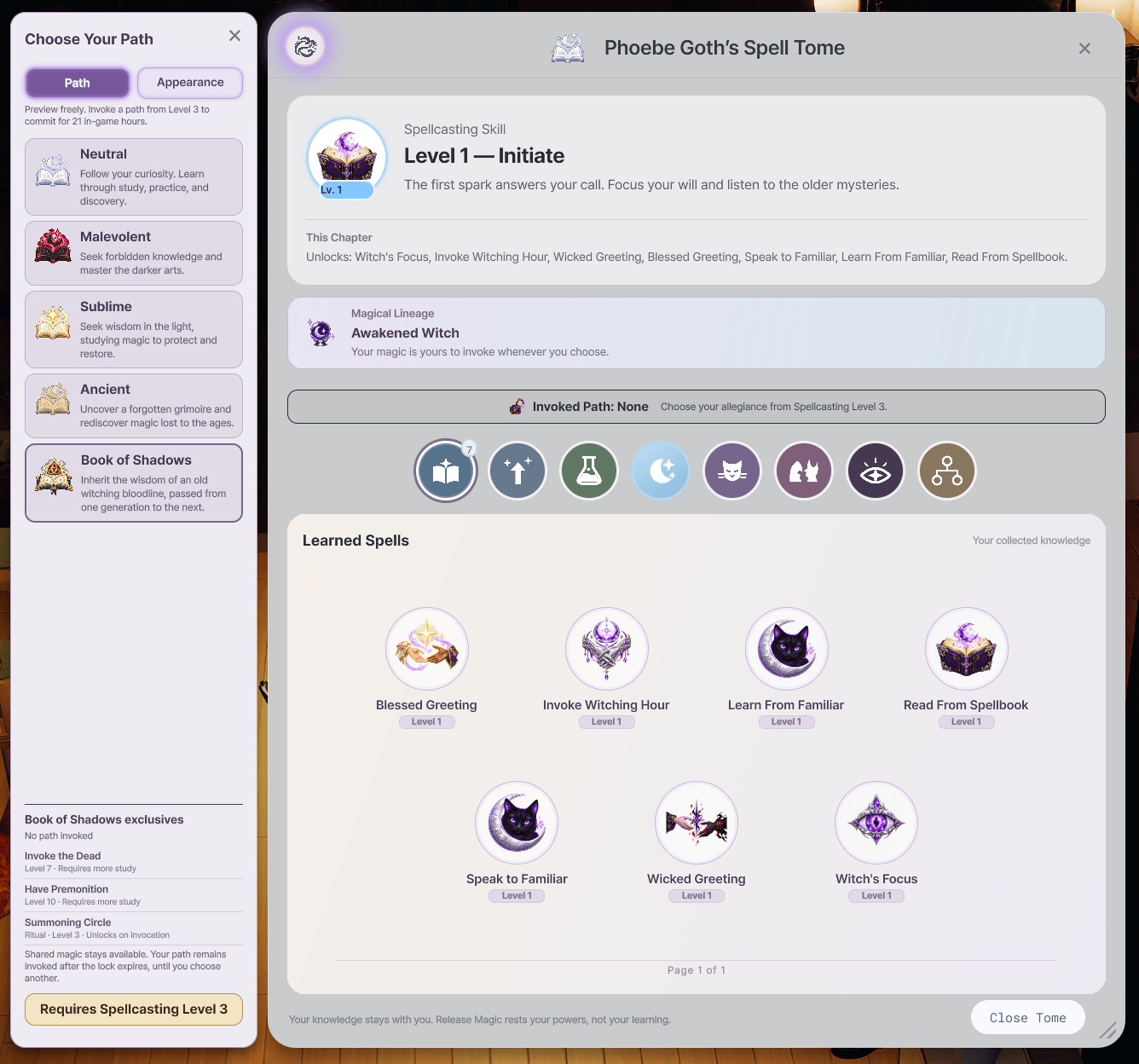Select the Witch's Focus spell icon
Viewport: 1139px width, 1064px height.
[x=876, y=823]
